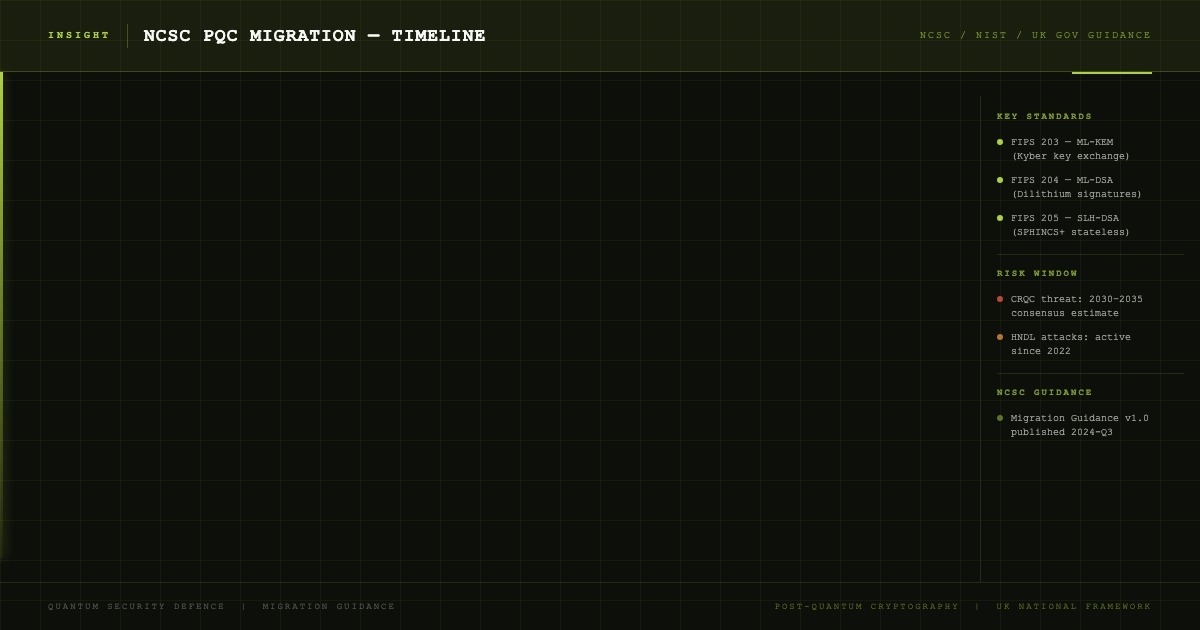Click the red dot beside CRQC threat

1000,299
